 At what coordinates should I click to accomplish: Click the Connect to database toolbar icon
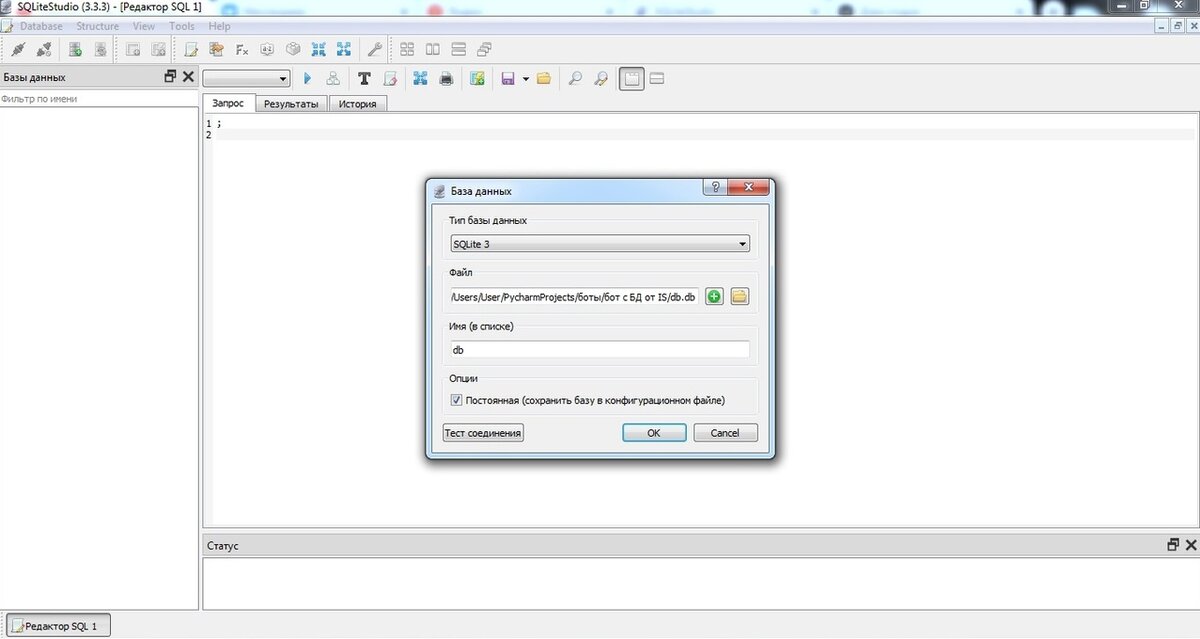[x=17, y=49]
